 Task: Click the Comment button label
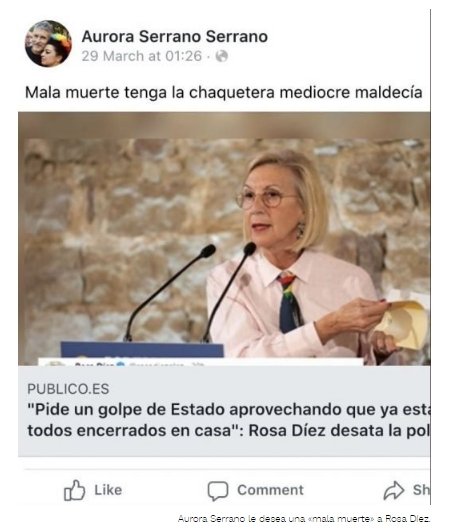coord(270,490)
